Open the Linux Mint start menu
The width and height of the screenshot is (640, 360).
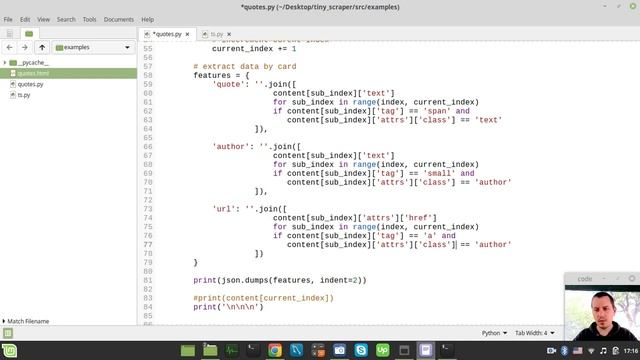(x=9, y=351)
